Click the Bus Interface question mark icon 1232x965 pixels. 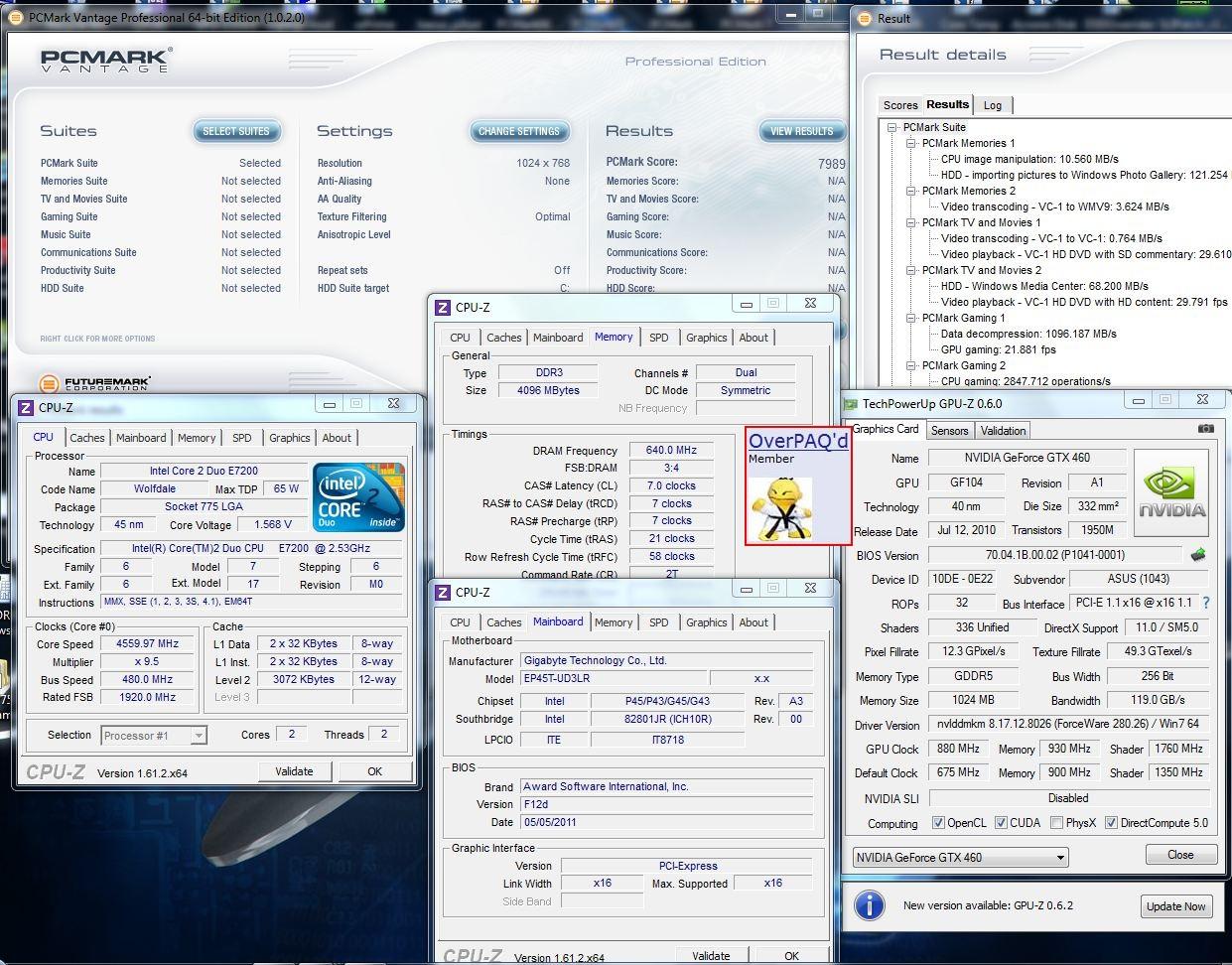1206,603
